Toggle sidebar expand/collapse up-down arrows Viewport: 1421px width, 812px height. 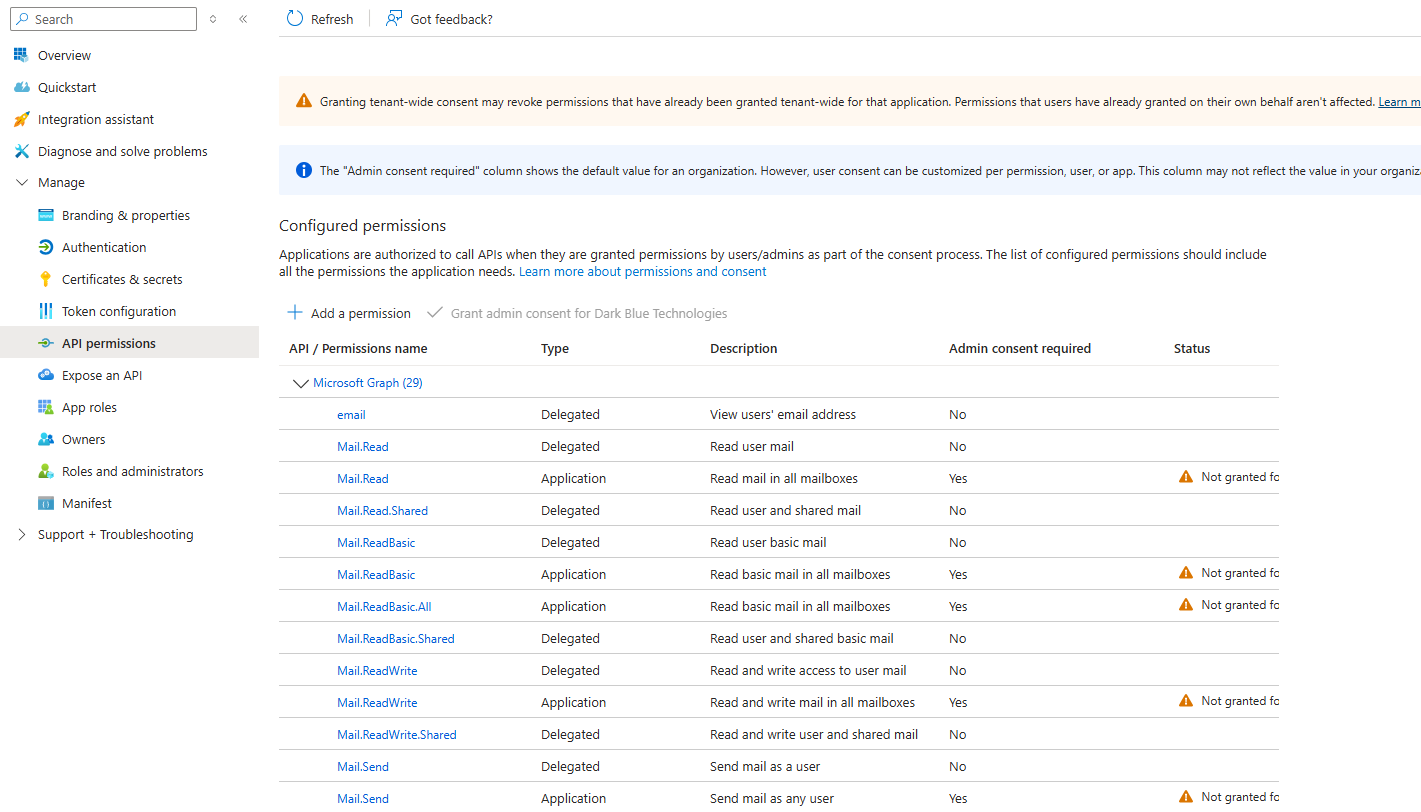point(213,19)
